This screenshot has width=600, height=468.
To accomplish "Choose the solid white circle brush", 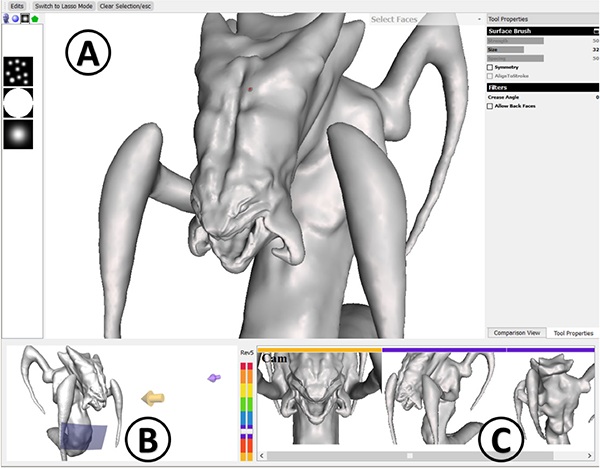I will tap(18, 103).
